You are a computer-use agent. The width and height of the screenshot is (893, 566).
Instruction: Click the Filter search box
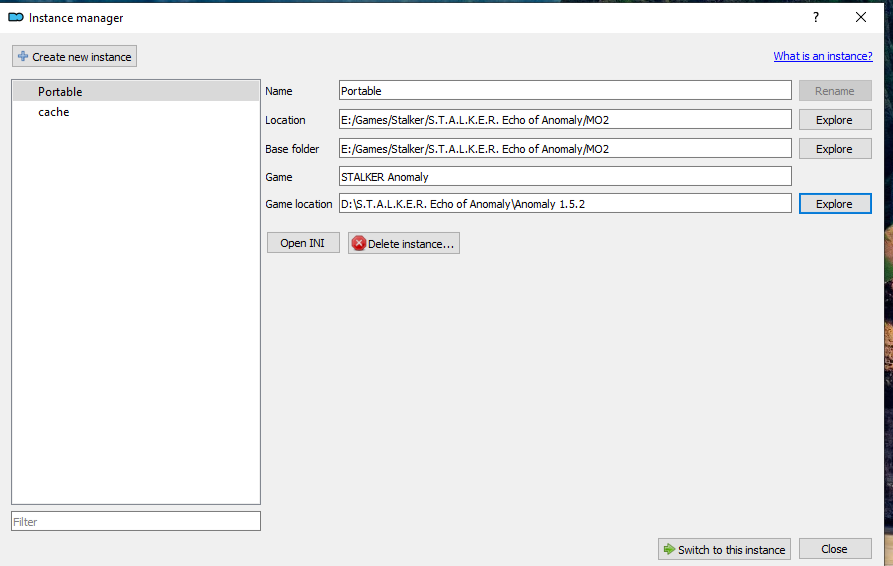click(x=136, y=522)
